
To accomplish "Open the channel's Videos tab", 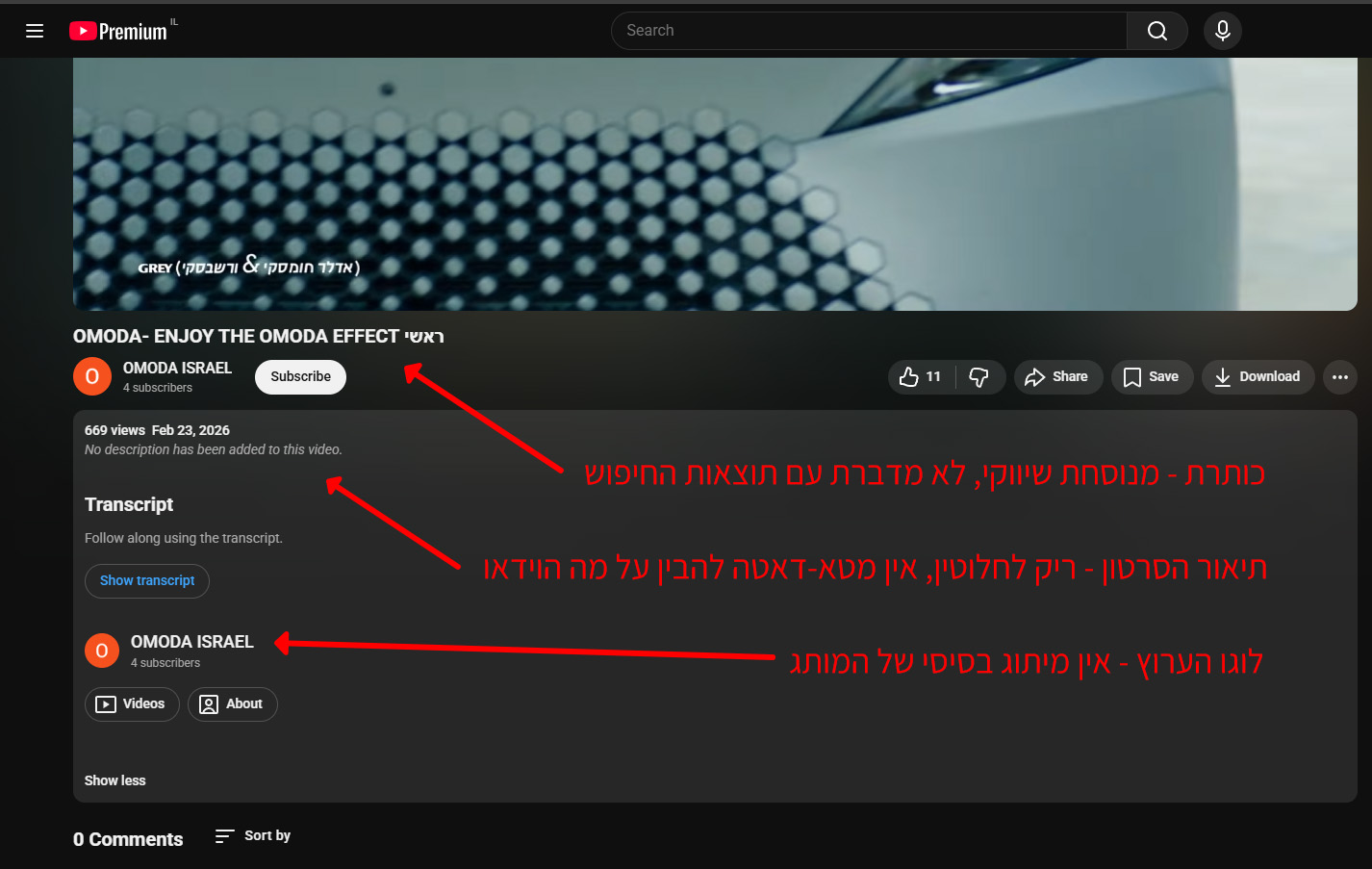I will point(132,704).
